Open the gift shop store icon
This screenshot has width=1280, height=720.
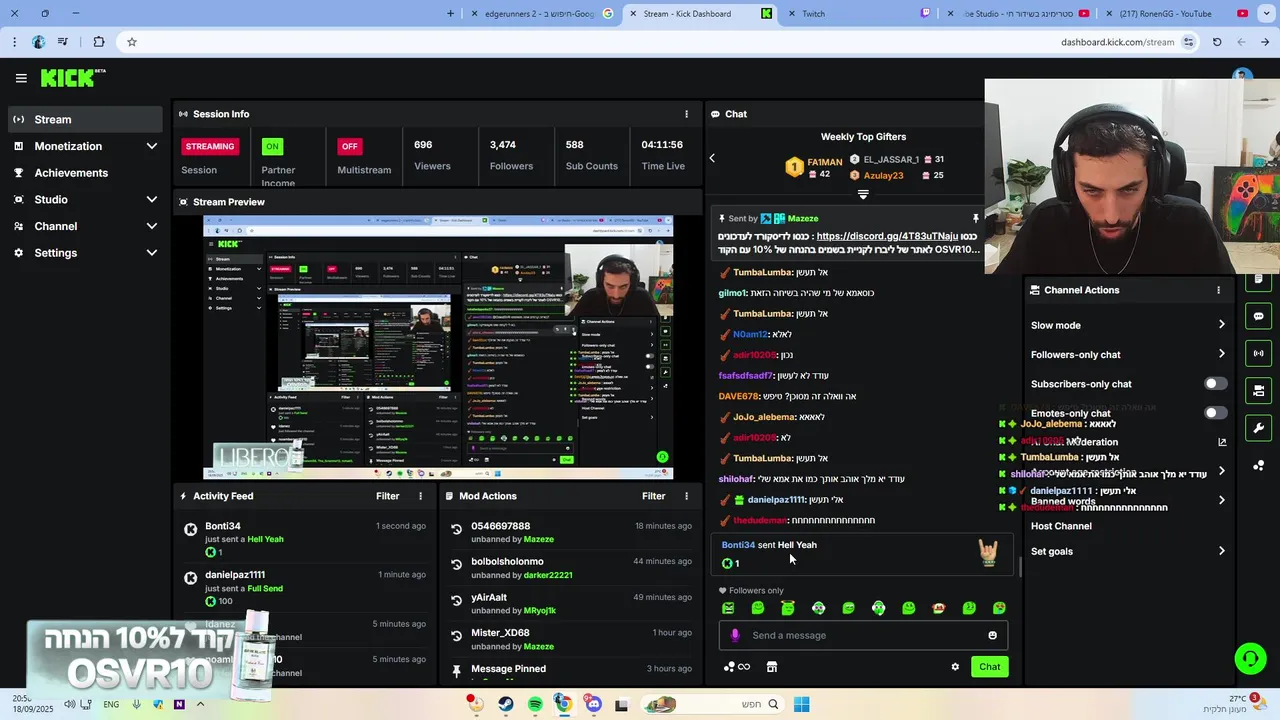pyautogui.click(x=772, y=667)
